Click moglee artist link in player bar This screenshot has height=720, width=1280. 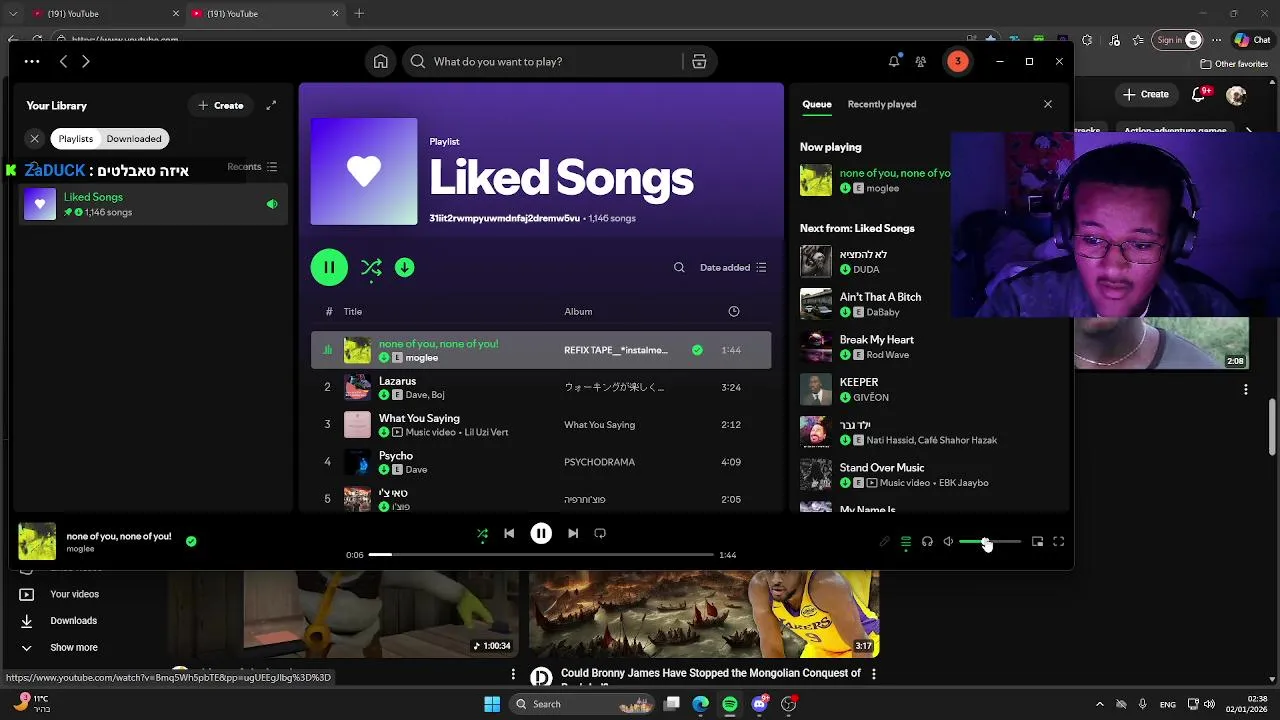coord(80,549)
